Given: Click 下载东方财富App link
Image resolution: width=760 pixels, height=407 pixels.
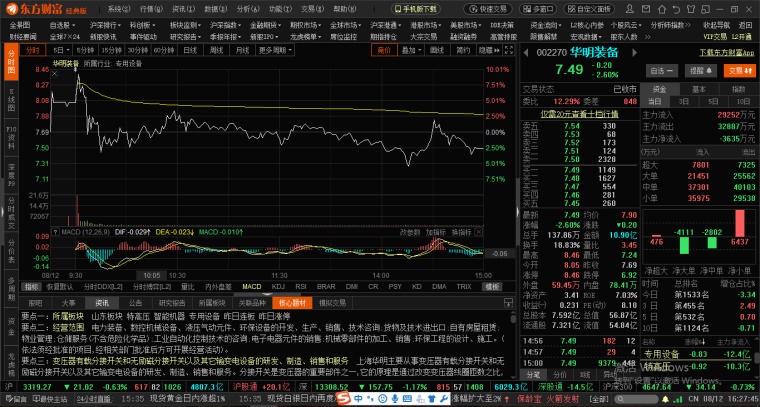Looking at the screenshot, I should (727, 53).
